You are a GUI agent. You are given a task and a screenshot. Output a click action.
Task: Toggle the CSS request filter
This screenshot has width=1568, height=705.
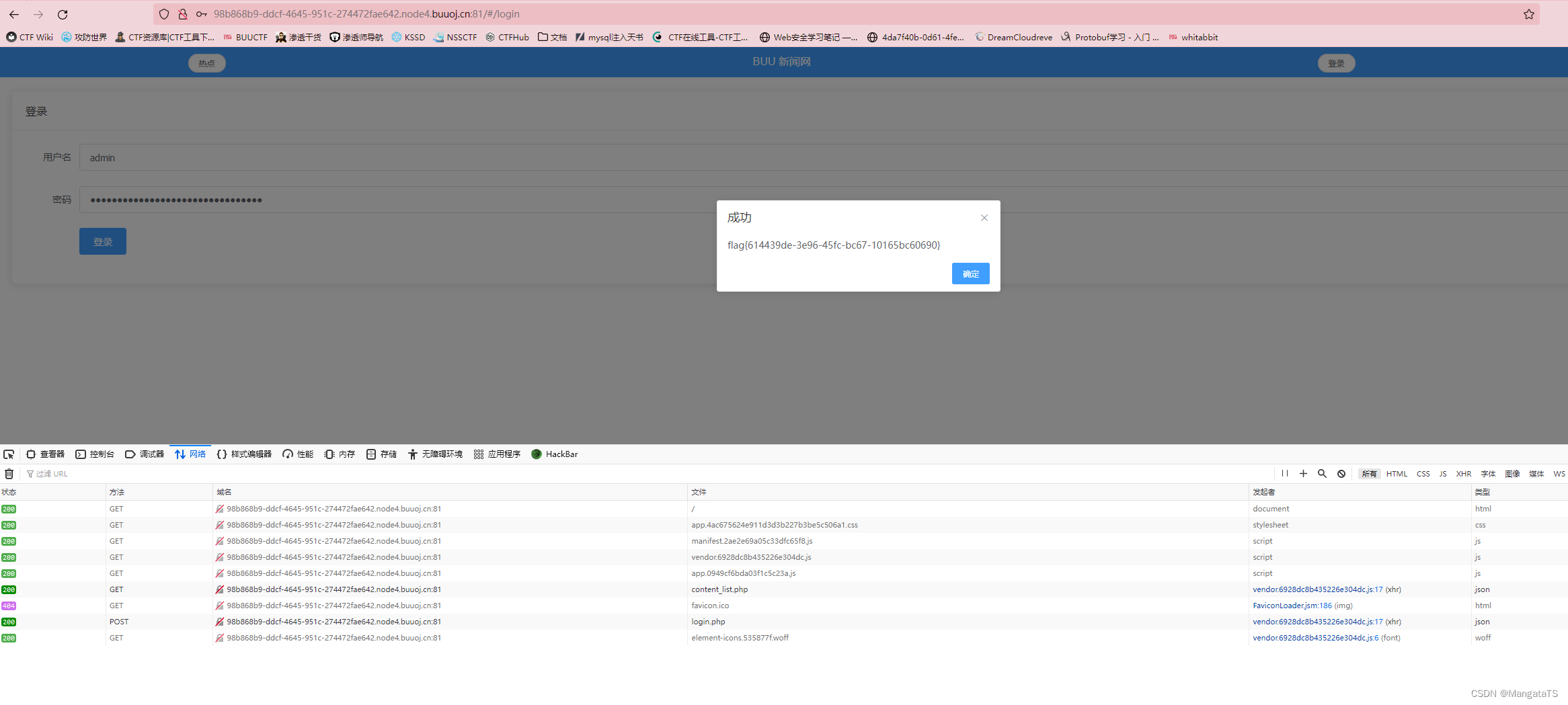coord(1423,474)
